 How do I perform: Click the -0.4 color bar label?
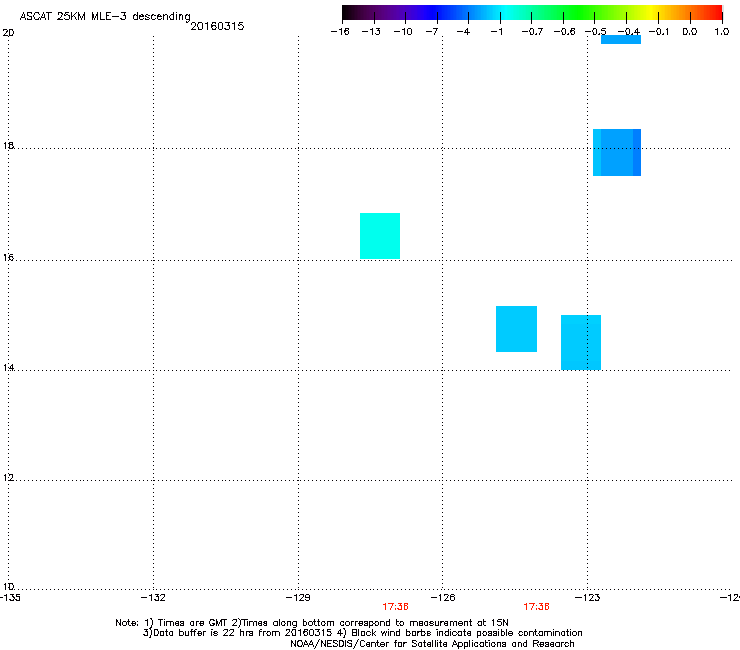click(629, 32)
